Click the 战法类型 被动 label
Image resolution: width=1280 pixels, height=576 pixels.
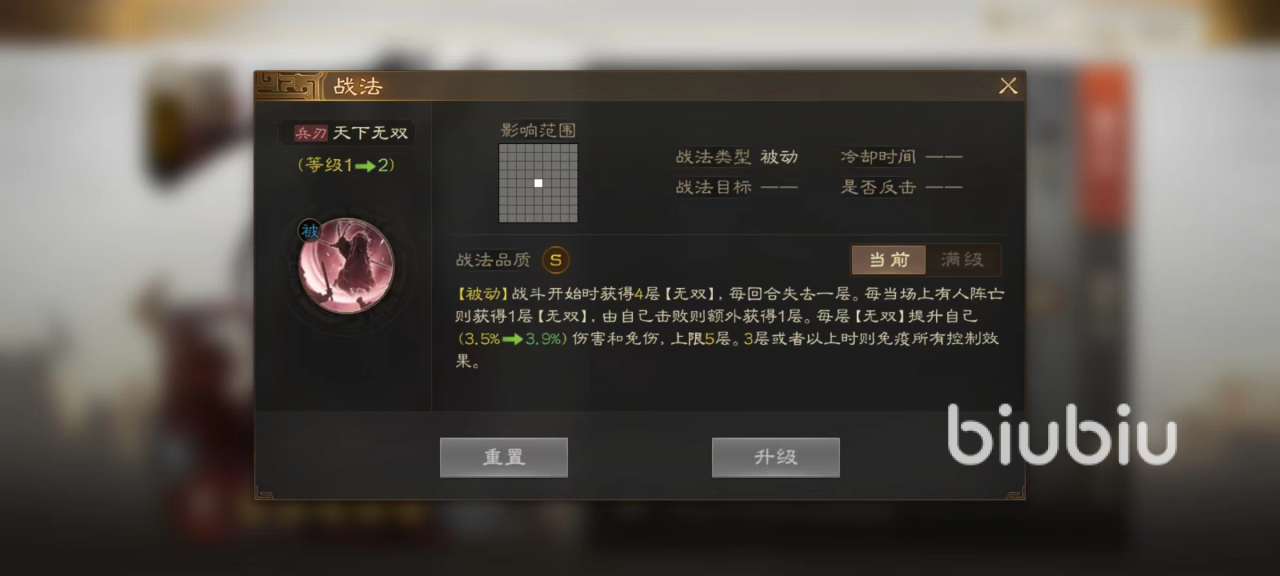[737, 157]
